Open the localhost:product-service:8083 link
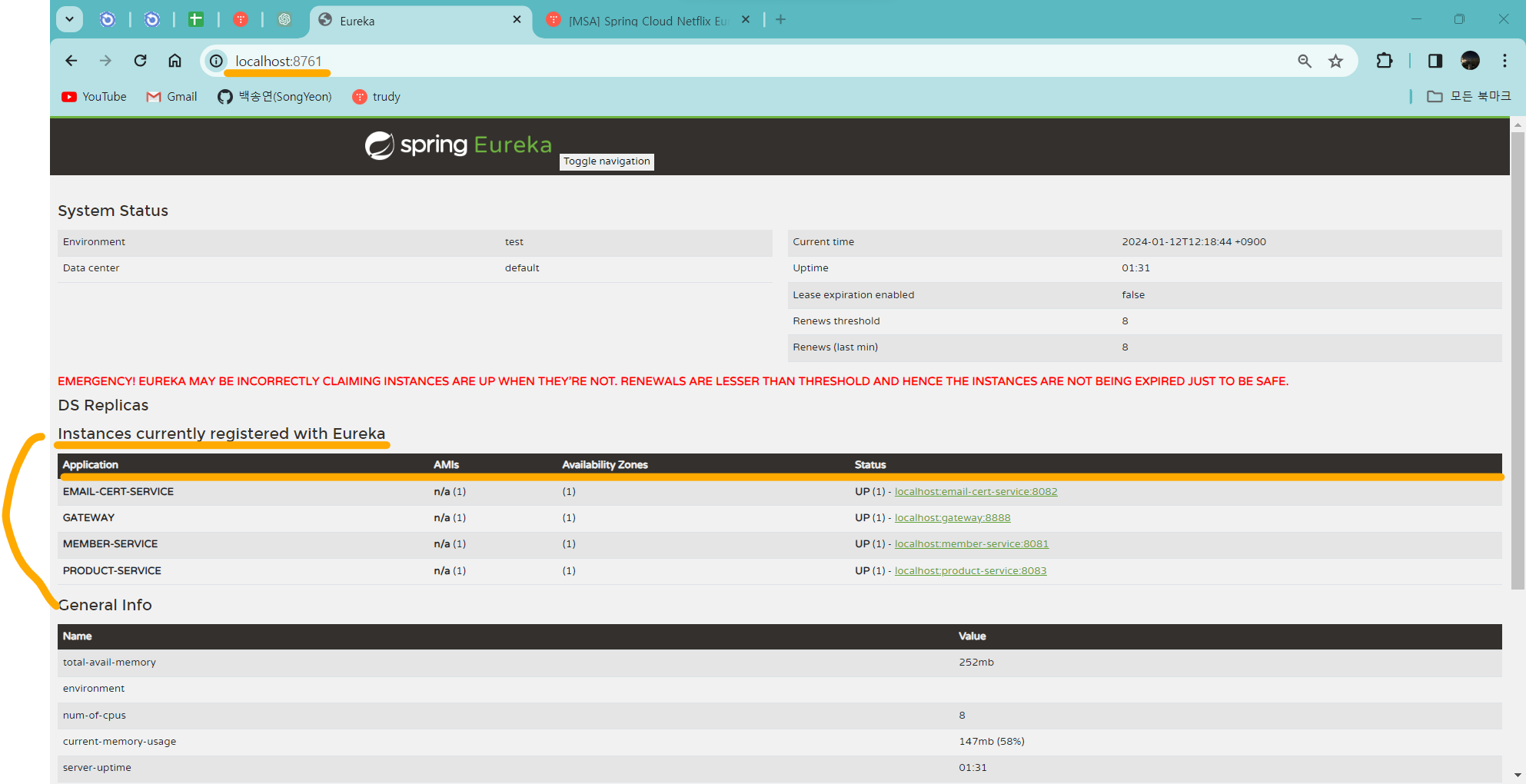This screenshot has height=784, width=1526. coord(970,571)
